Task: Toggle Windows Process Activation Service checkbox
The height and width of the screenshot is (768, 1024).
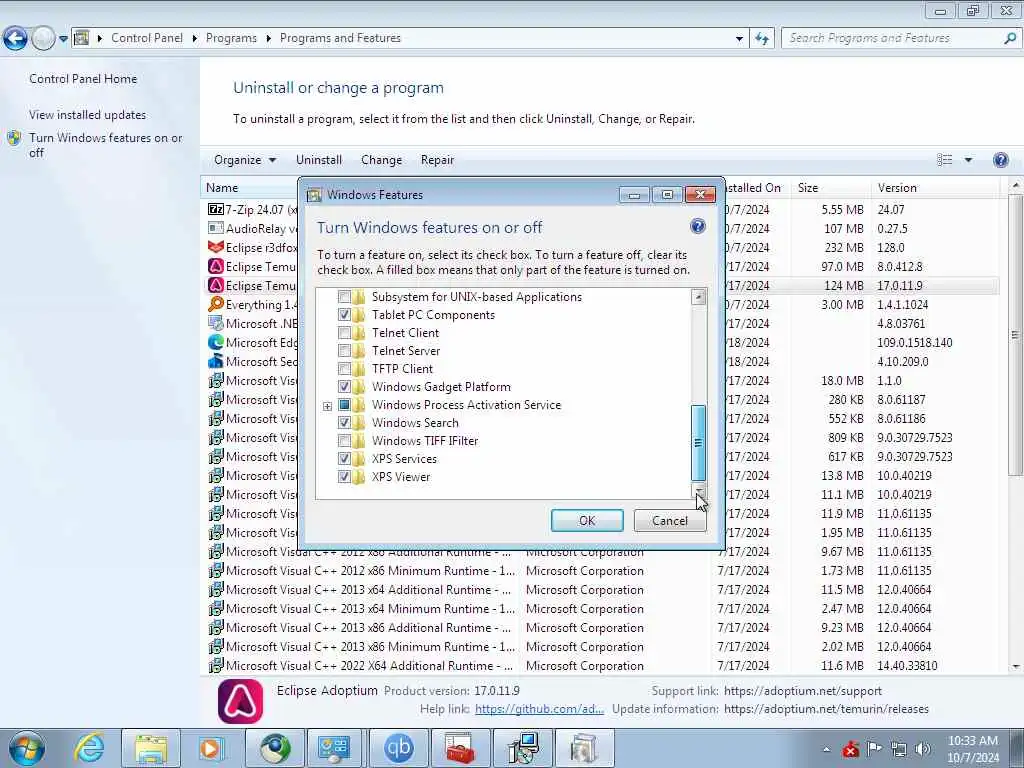Action: click(344, 405)
